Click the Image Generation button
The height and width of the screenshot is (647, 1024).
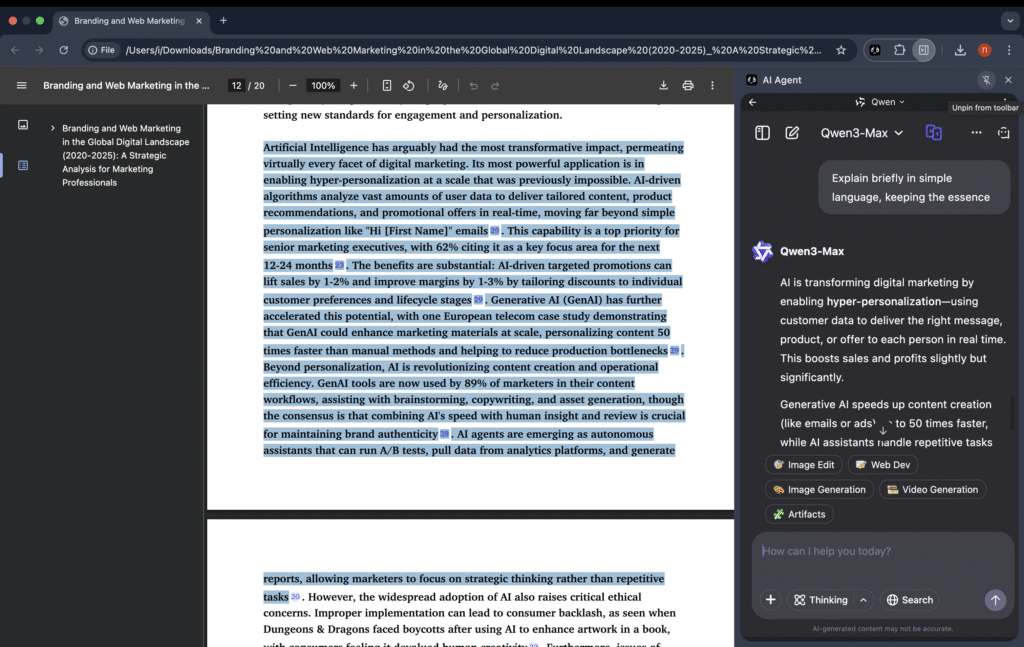(x=819, y=490)
